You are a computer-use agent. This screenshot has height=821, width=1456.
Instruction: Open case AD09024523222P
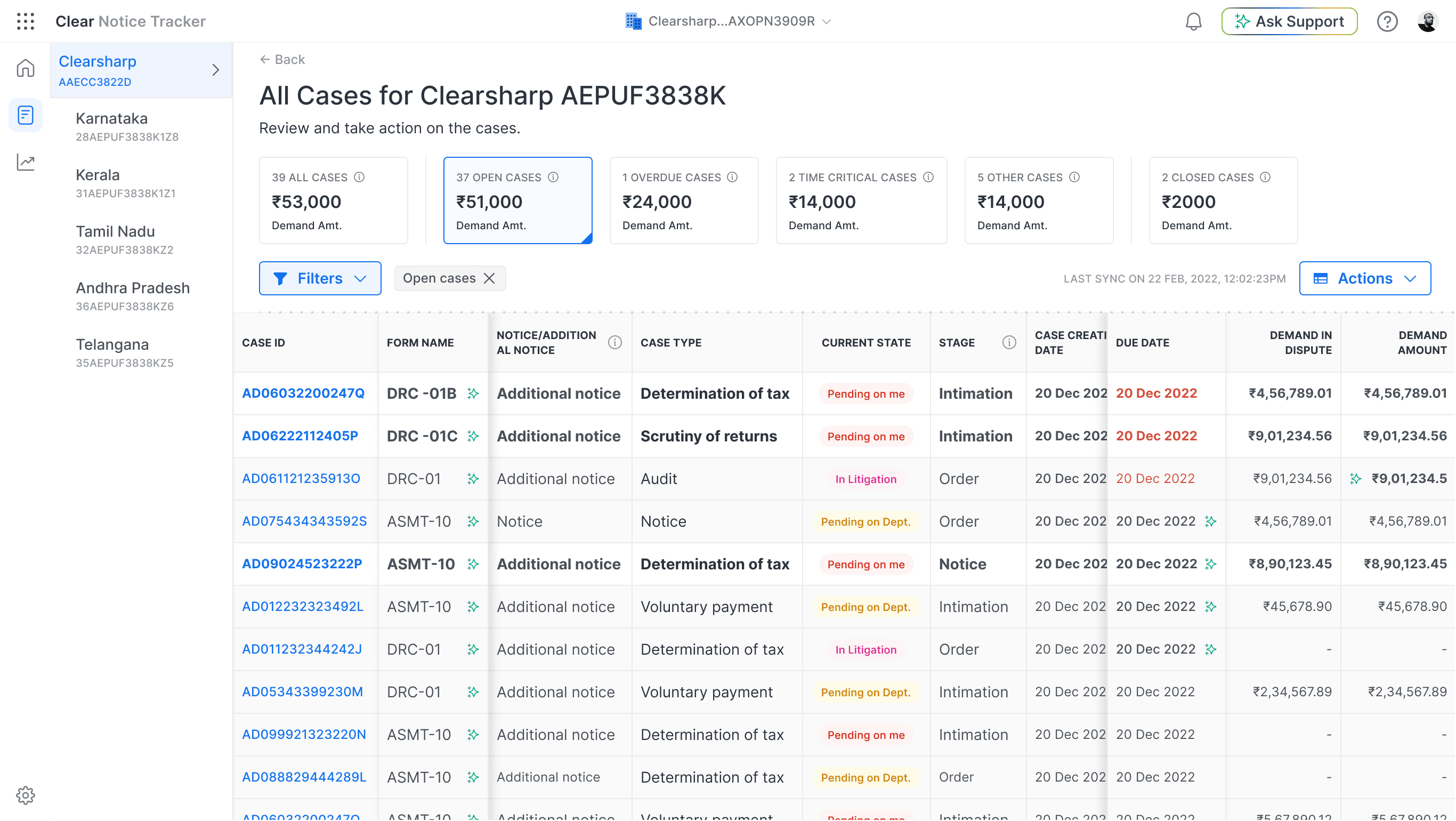302,564
